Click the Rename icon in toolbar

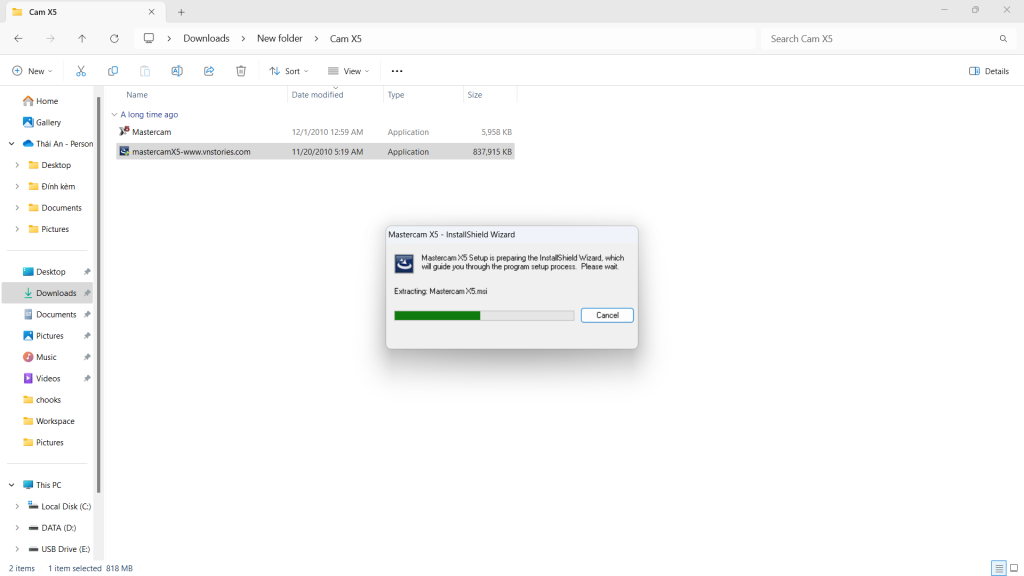pos(177,71)
